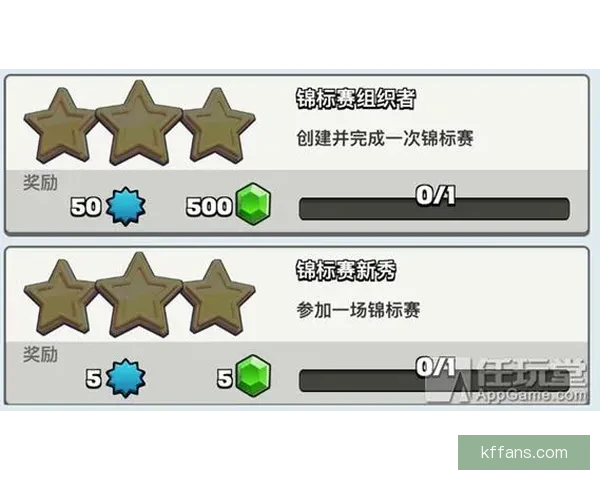Select the 锦标赛新秀 achievement title
The height and width of the screenshot is (480, 600).
click(346, 271)
